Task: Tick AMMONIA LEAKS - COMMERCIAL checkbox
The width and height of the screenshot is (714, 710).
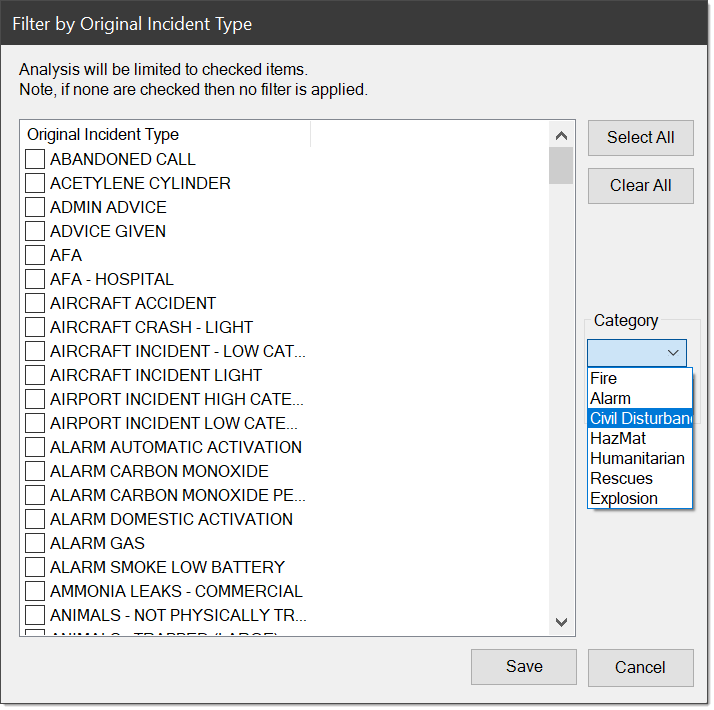Action: pyautogui.click(x=35, y=591)
